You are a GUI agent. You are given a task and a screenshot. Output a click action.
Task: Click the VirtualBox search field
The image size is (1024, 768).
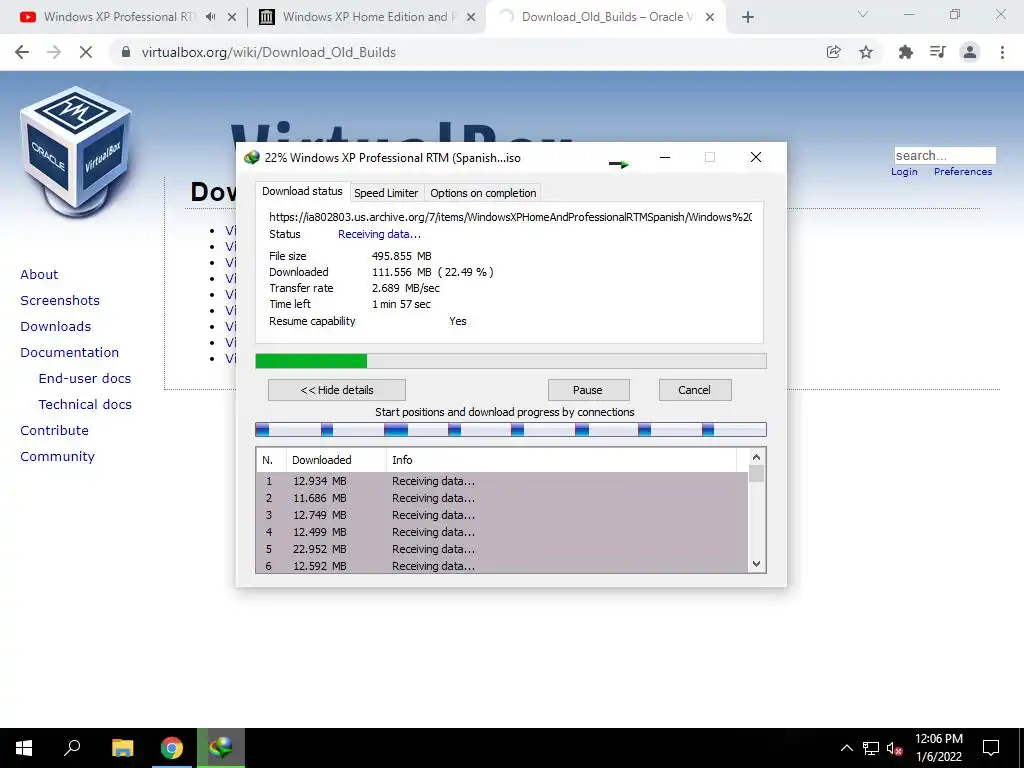coord(945,155)
